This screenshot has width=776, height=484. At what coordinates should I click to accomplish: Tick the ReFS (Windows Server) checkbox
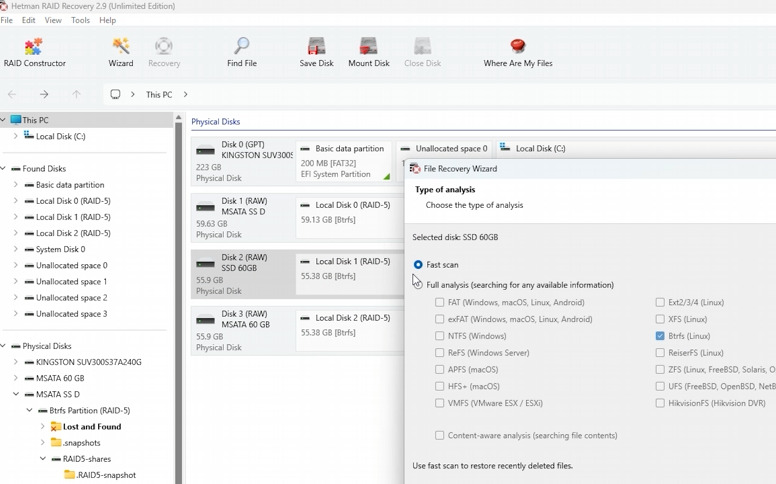[x=439, y=352]
